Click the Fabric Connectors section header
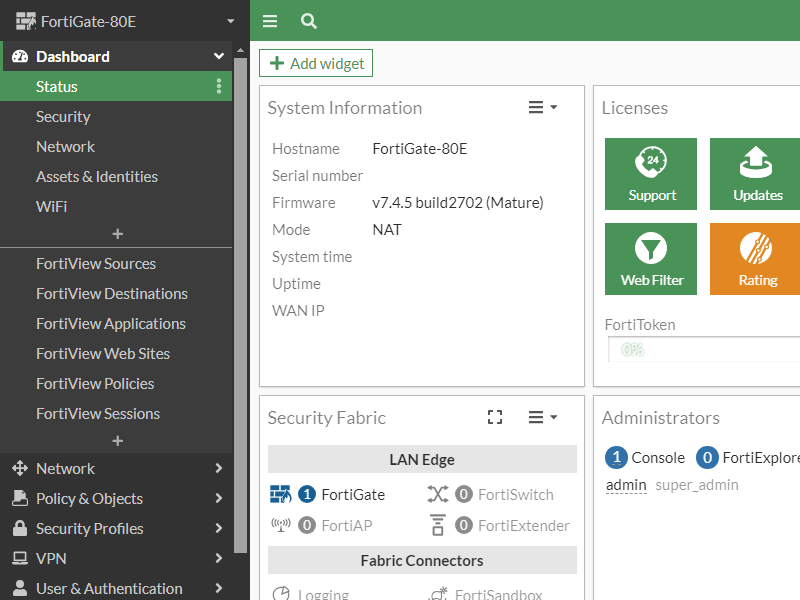Viewport: 800px width, 600px height. (422, 560)
